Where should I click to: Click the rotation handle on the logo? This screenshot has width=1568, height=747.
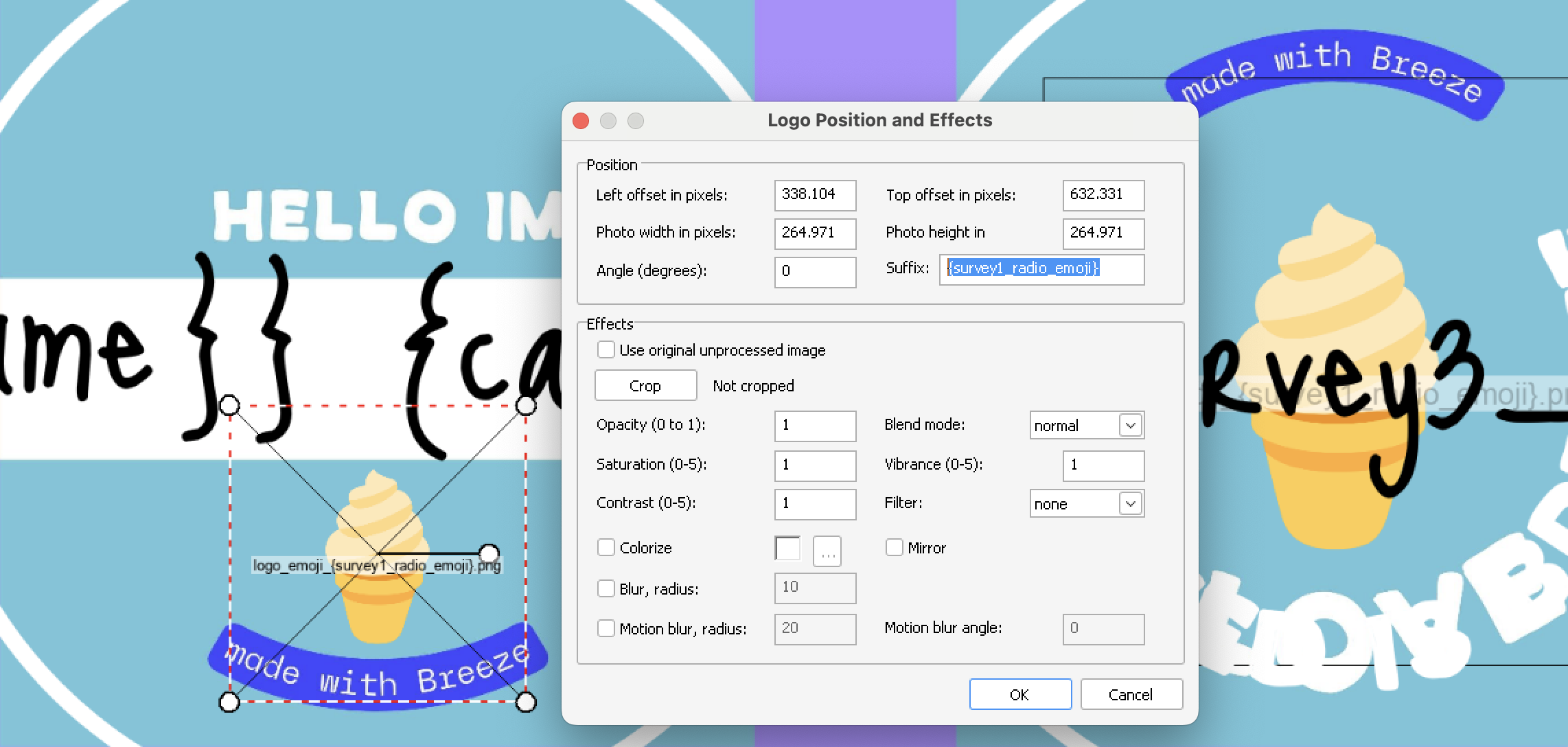point(489,553)
